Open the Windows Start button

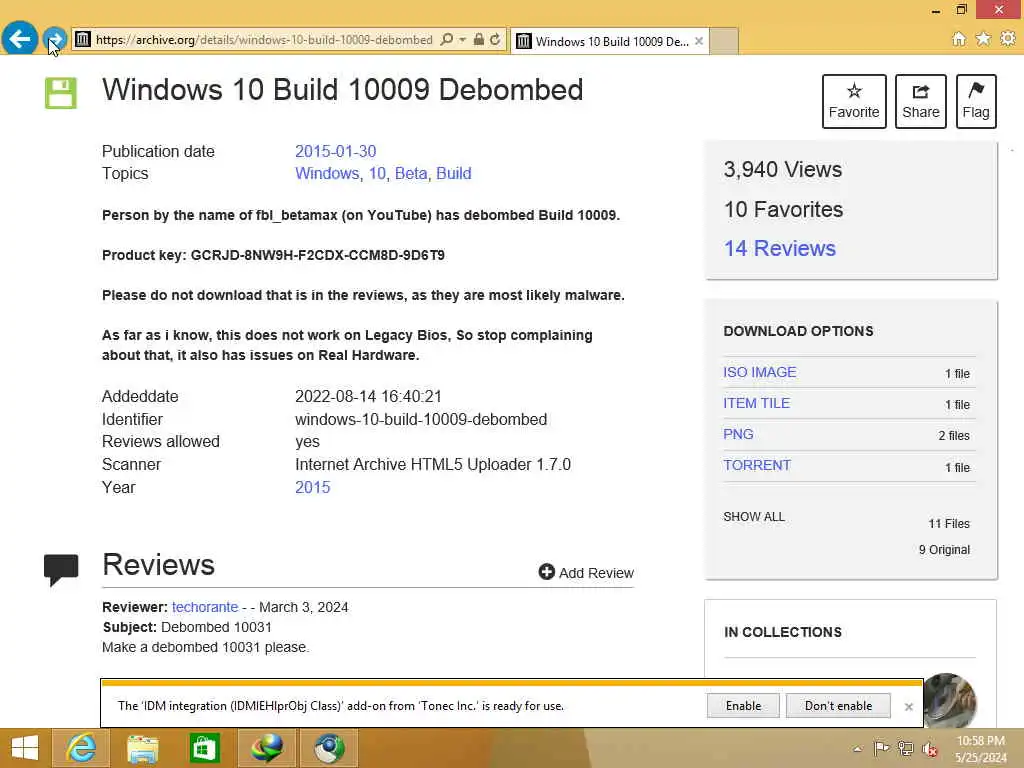click(25, 748)
